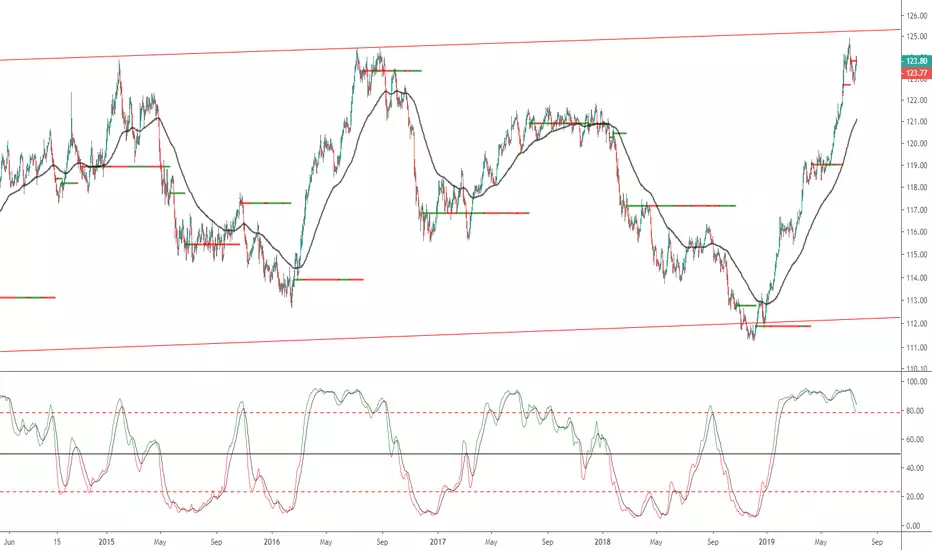This screenshot has height=550, width=932.
Task: Click the 2017 year label on time axis
Action: point(437,542)
